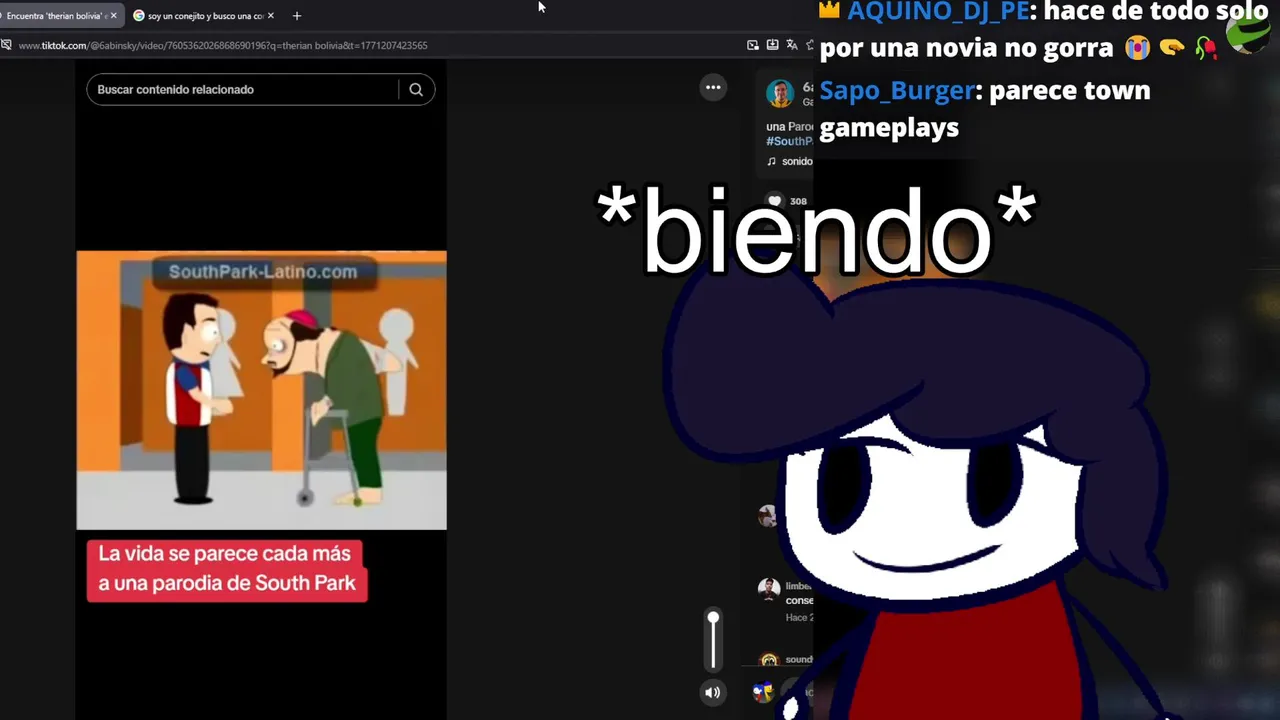Click the South Park video to pause
This screenshot has height=720, width=1280.
click(x=261, y=390)
